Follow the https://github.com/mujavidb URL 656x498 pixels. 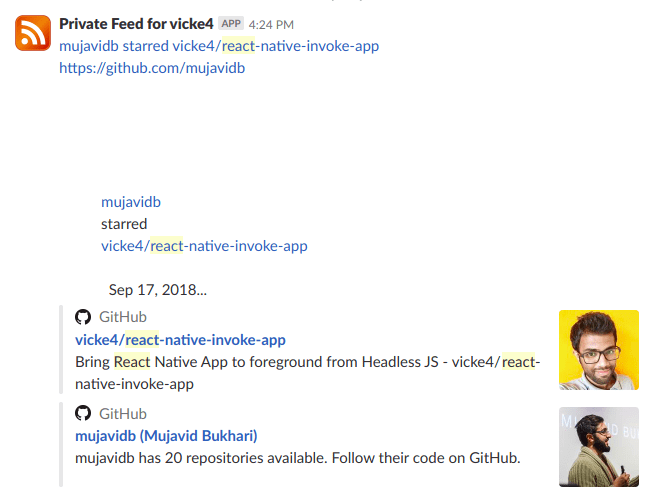pos(152,68)
